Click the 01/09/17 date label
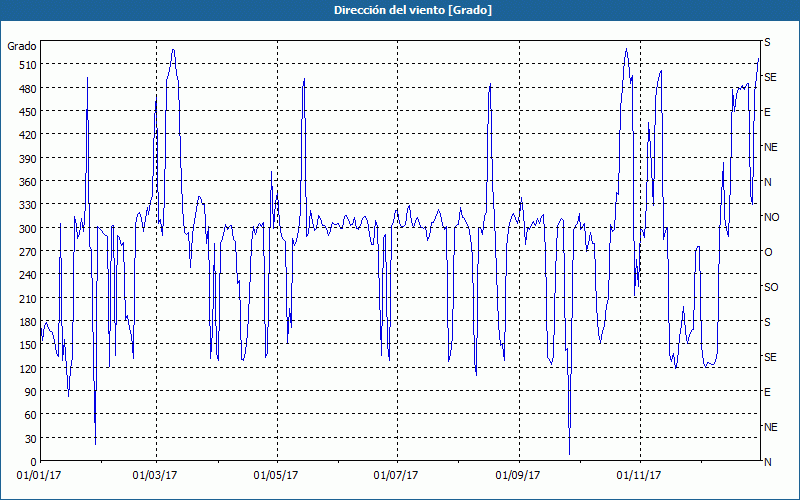This screenshot has width=800, height=500. [518, 476]
